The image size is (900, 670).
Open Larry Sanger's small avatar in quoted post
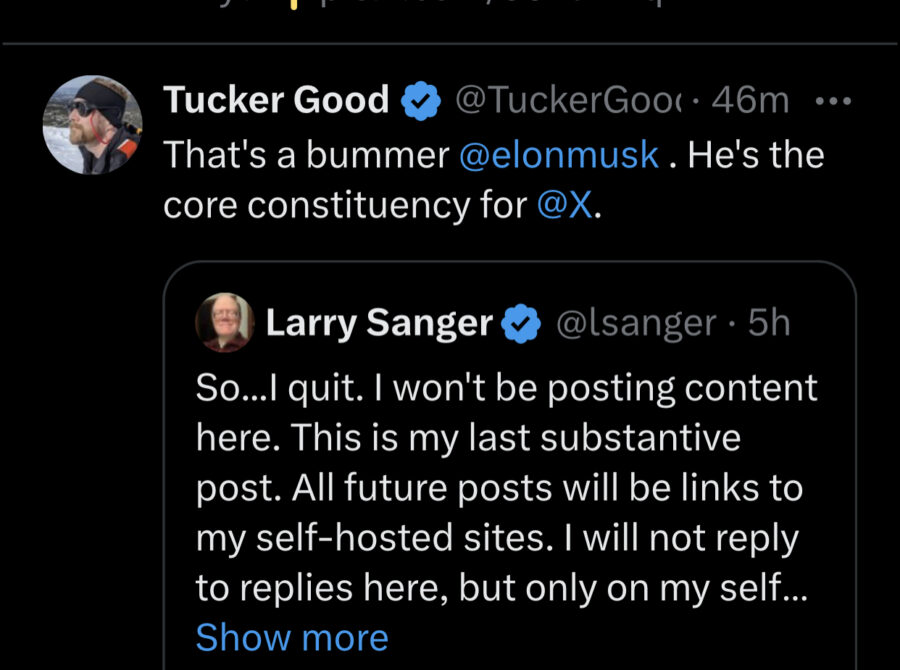pos(224,324)
